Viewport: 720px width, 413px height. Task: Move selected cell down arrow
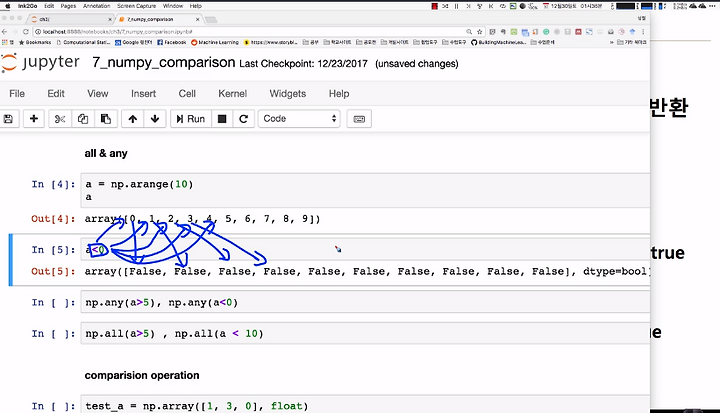(x=155, y=119)
